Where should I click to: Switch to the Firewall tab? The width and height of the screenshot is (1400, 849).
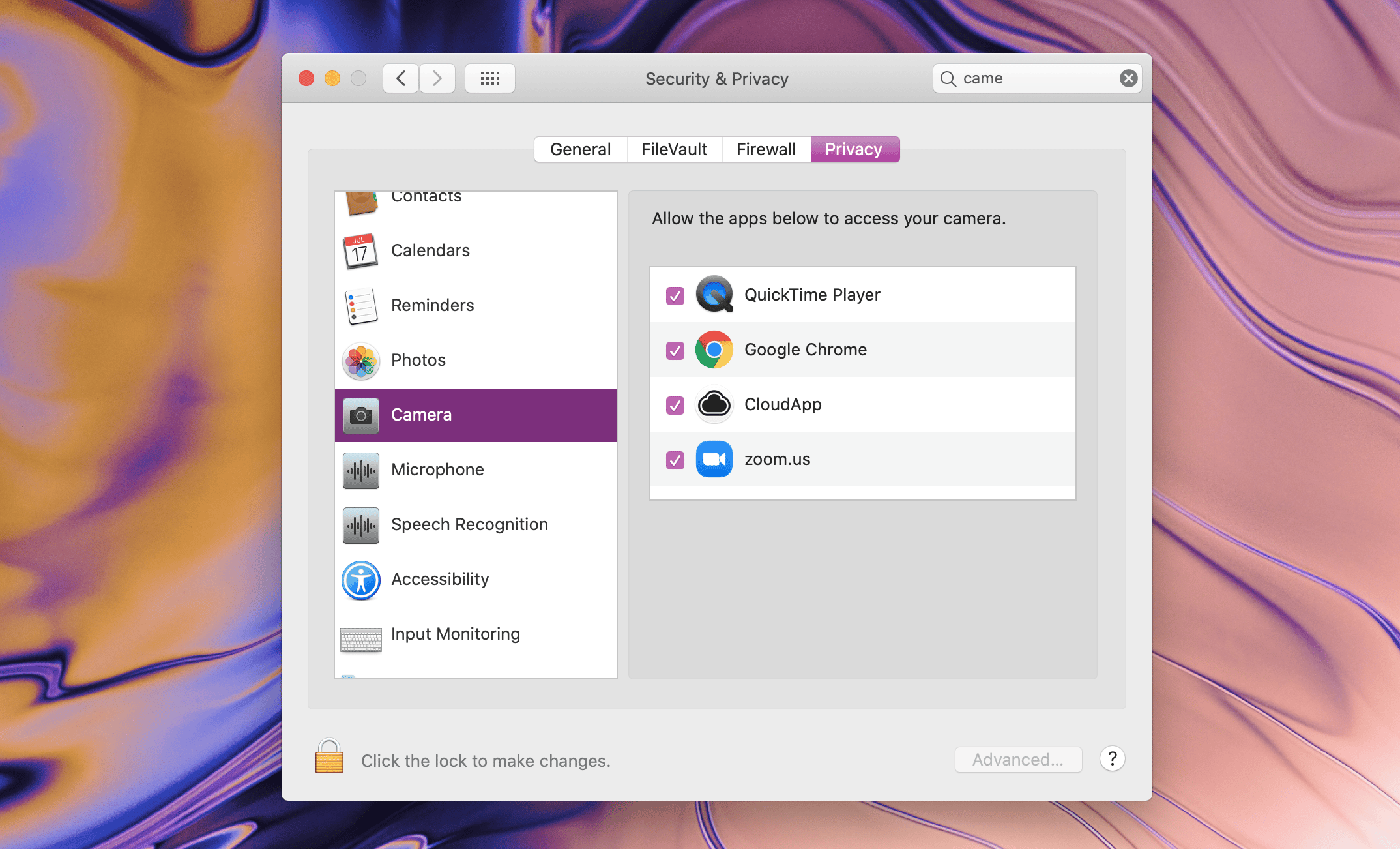tap(766, 149)
